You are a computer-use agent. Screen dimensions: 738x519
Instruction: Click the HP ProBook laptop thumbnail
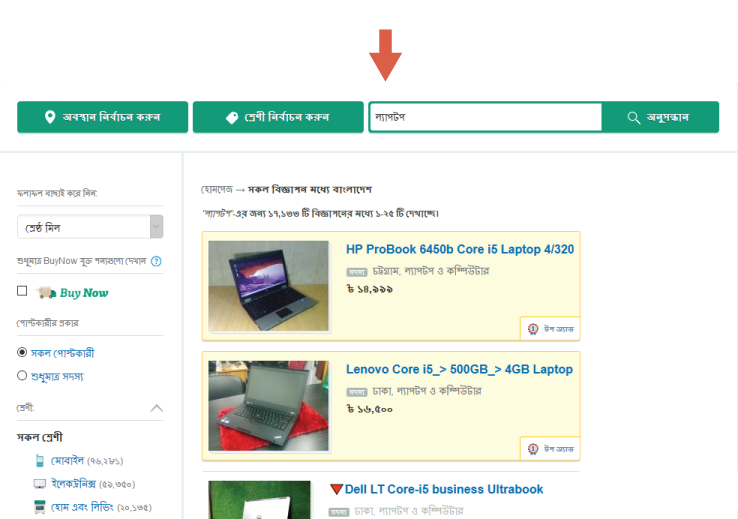[x=268, y=286]
